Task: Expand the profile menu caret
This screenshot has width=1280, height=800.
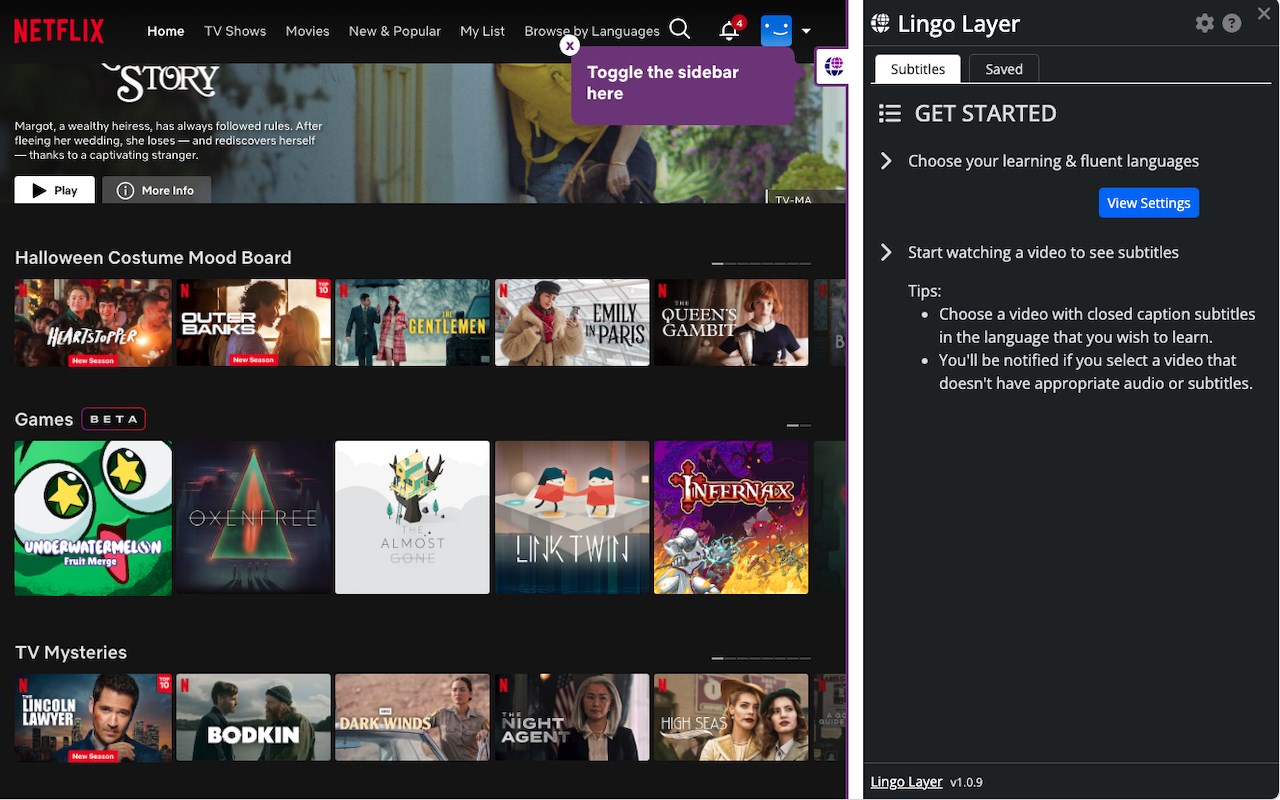Action: (806, 31)
